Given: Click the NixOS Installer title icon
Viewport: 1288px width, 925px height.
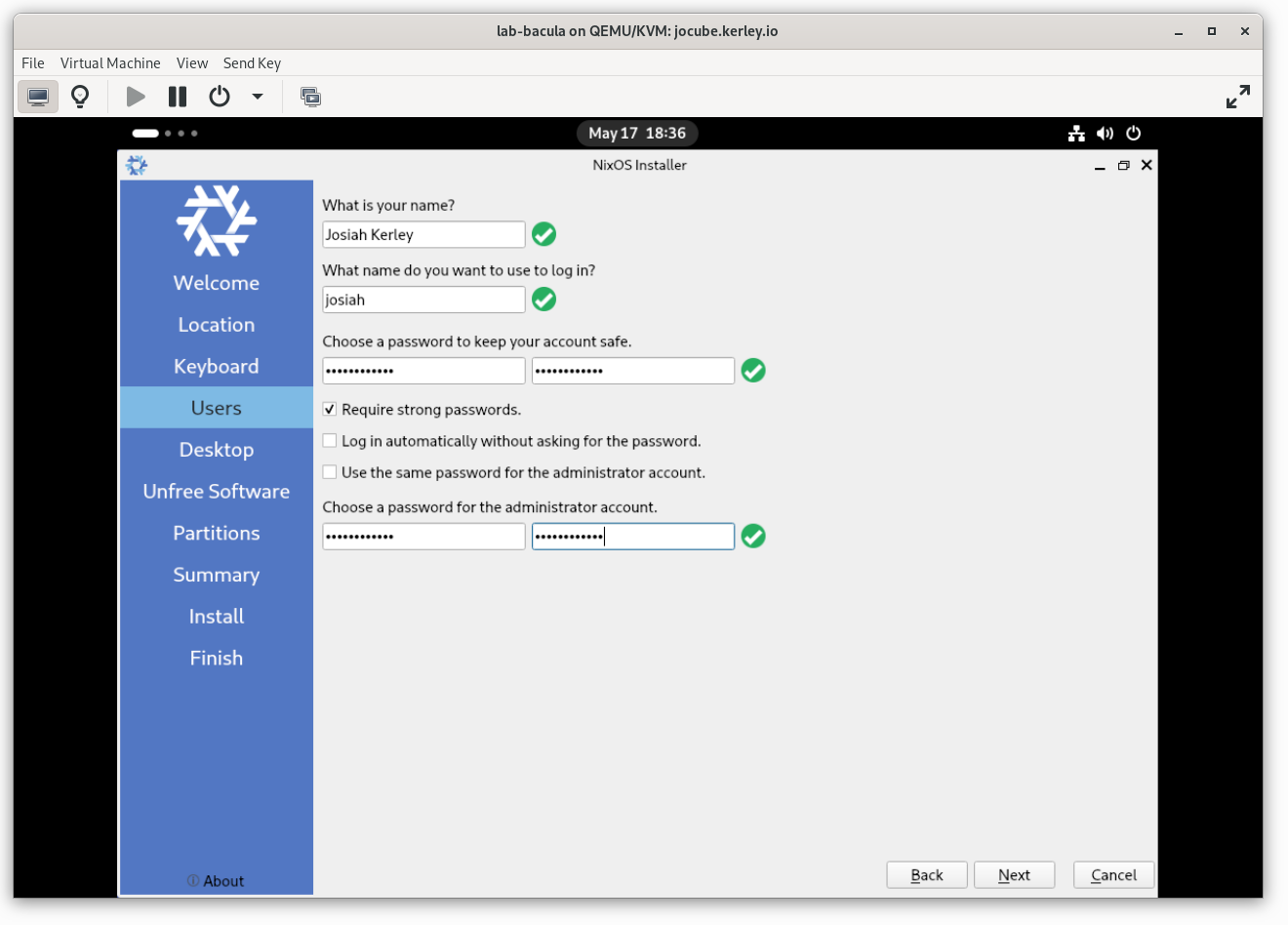Looking at the screenshot, I should (x=137, y=165).
